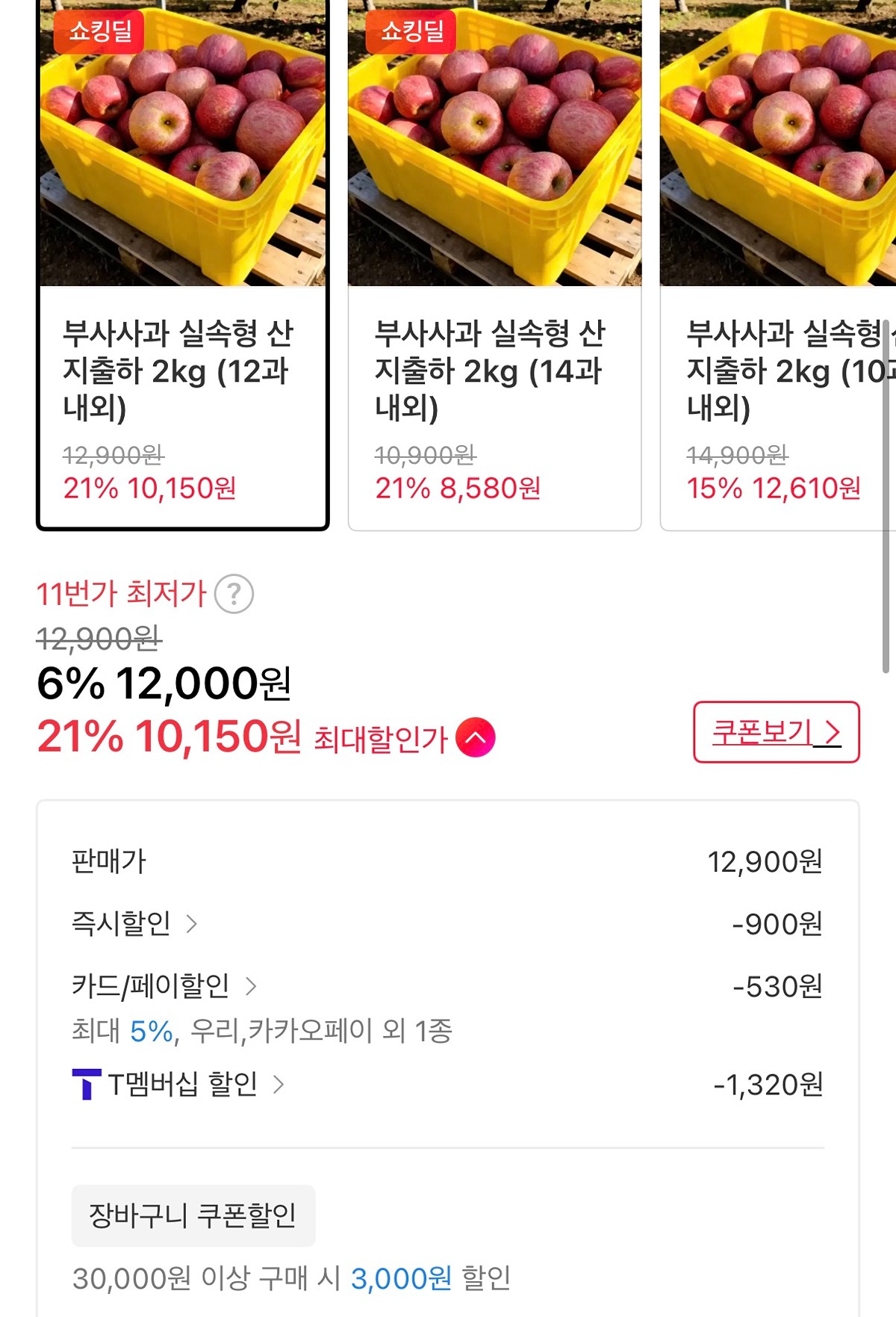Collapse the 최대할인가 details with the red arrow icon
The width and height of the screenshot is (896, 1317).
click(476, 737)
